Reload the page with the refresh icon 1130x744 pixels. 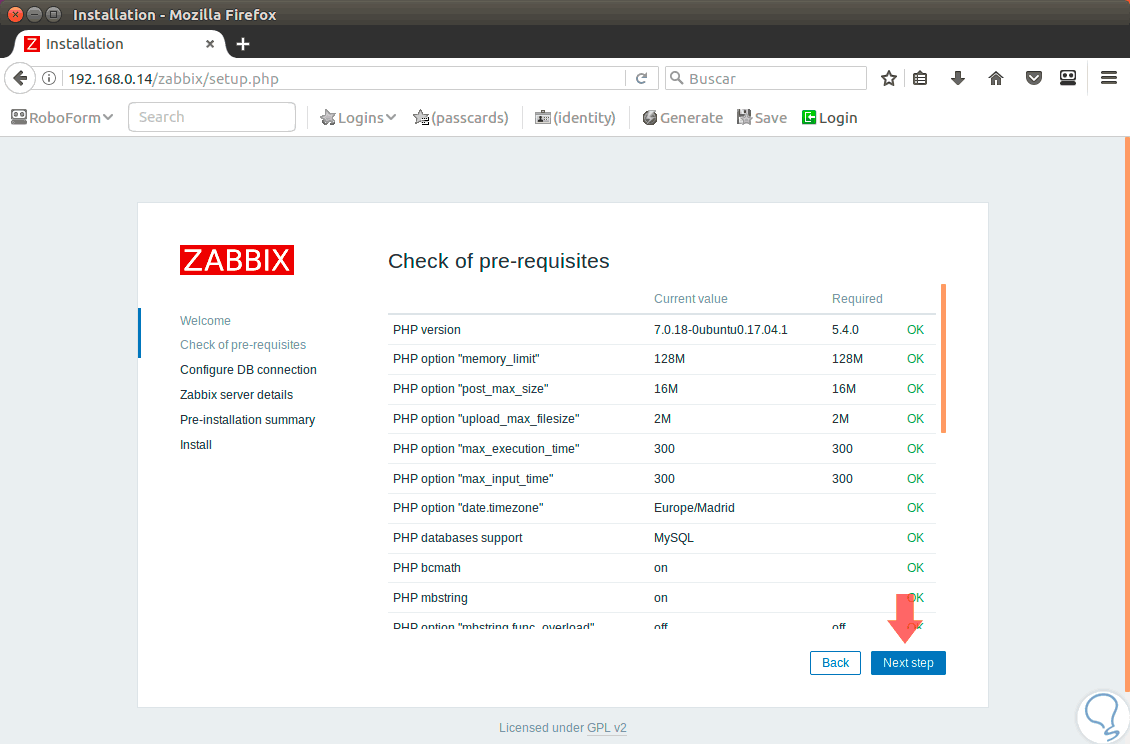tap(641, 78)
